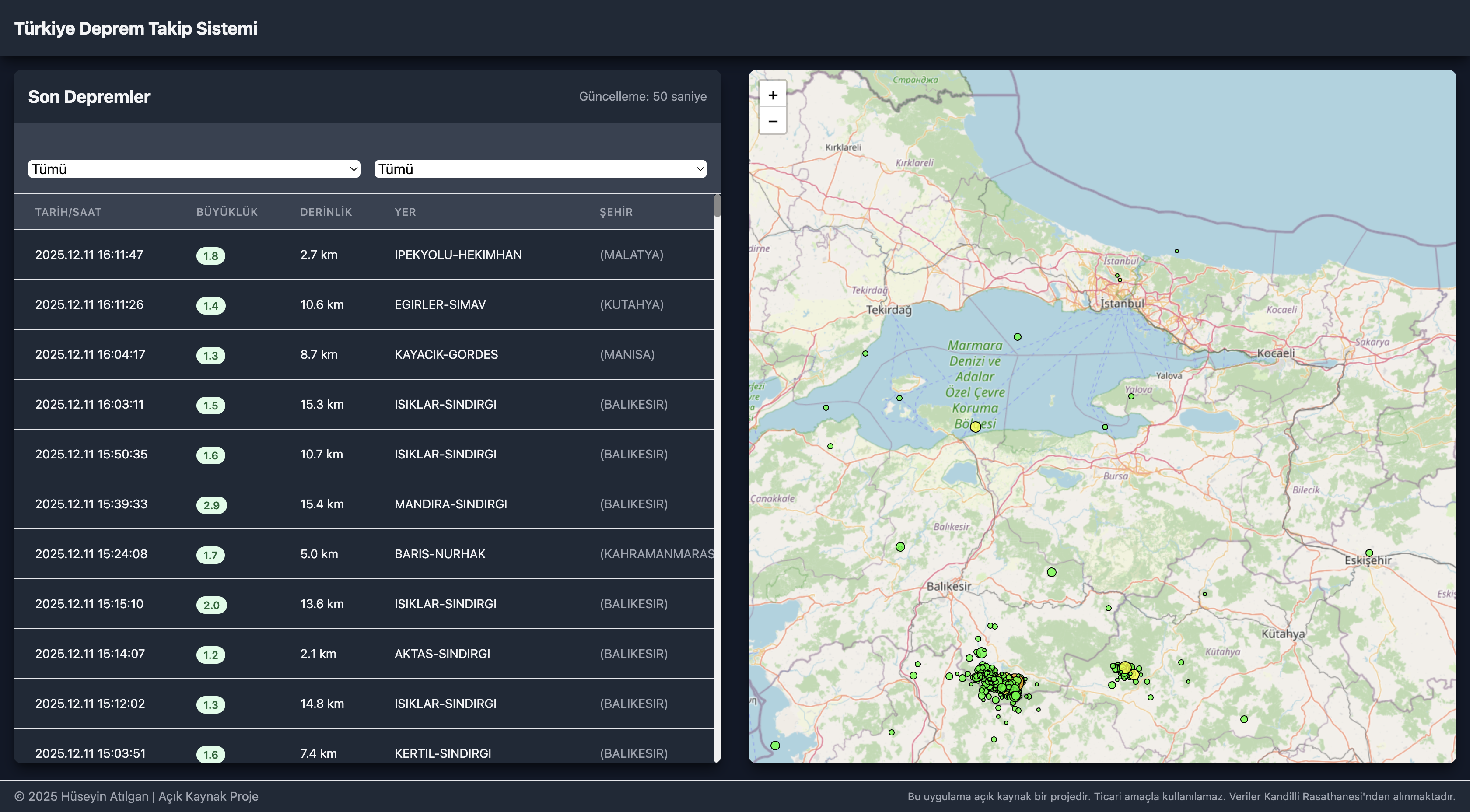Click the 2.0 magnitude badge
Viewport: 1470px width, 812px height.
pos(211,605)
